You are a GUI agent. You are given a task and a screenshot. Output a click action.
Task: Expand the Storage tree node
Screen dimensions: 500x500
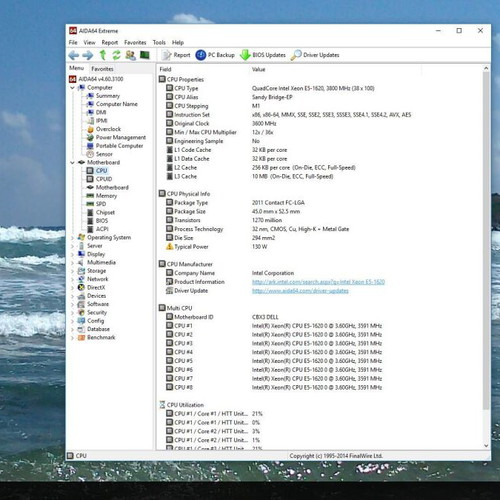pyautogui.click(x=72, y=271)
